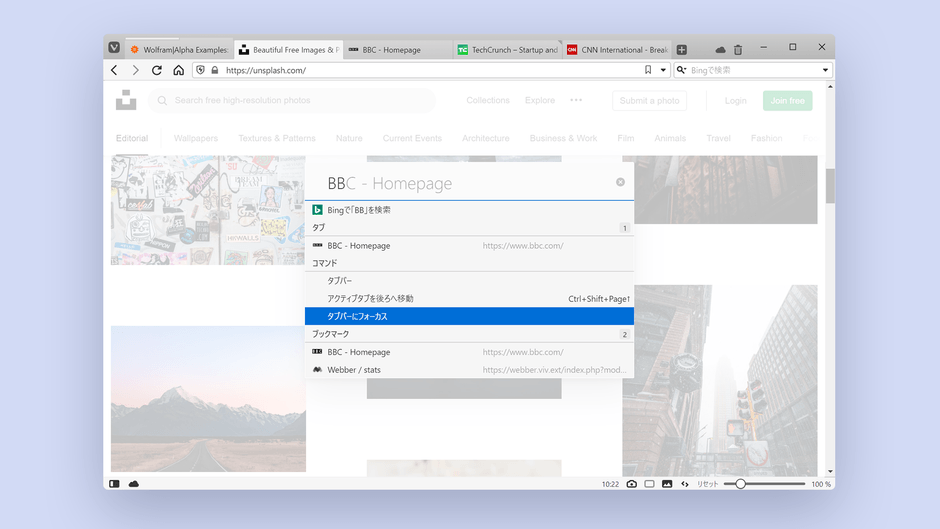
Task: Expand the address bar history dropdown
Action: point(663,70)
